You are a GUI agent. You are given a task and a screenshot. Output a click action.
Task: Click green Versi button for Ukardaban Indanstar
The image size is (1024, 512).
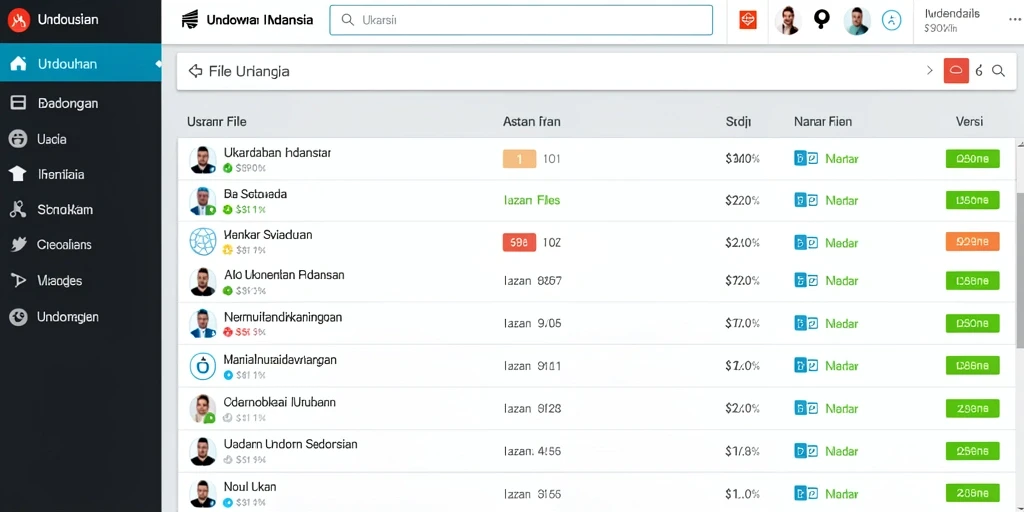[x=972, y=159]
